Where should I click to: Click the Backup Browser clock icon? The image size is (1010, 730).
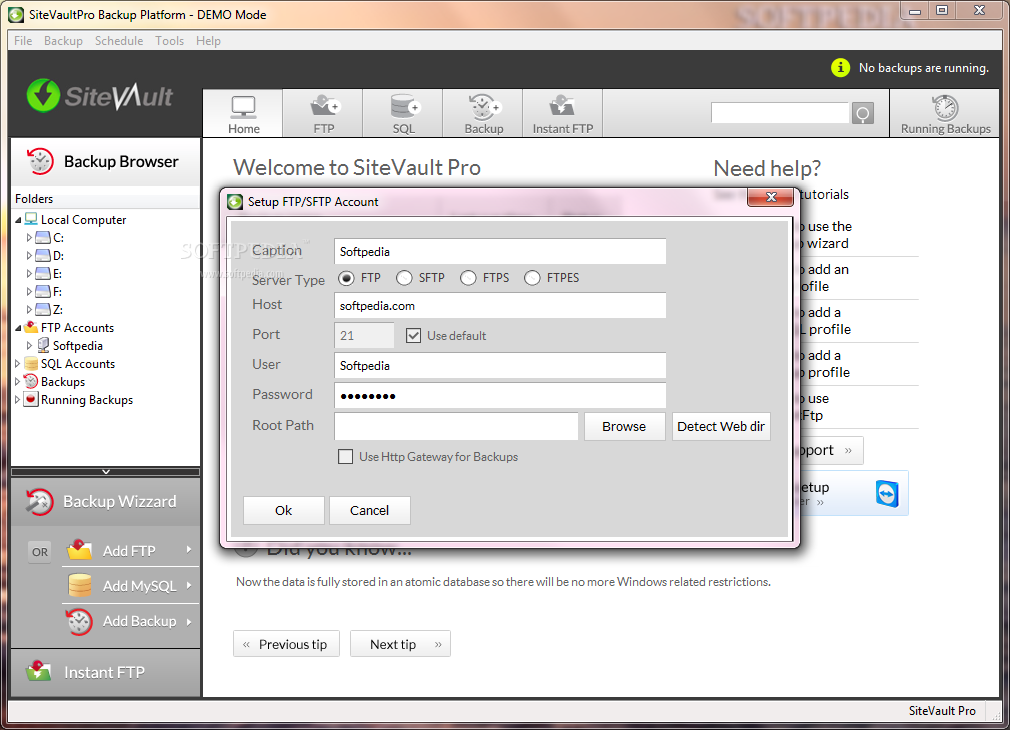point(40,161)
